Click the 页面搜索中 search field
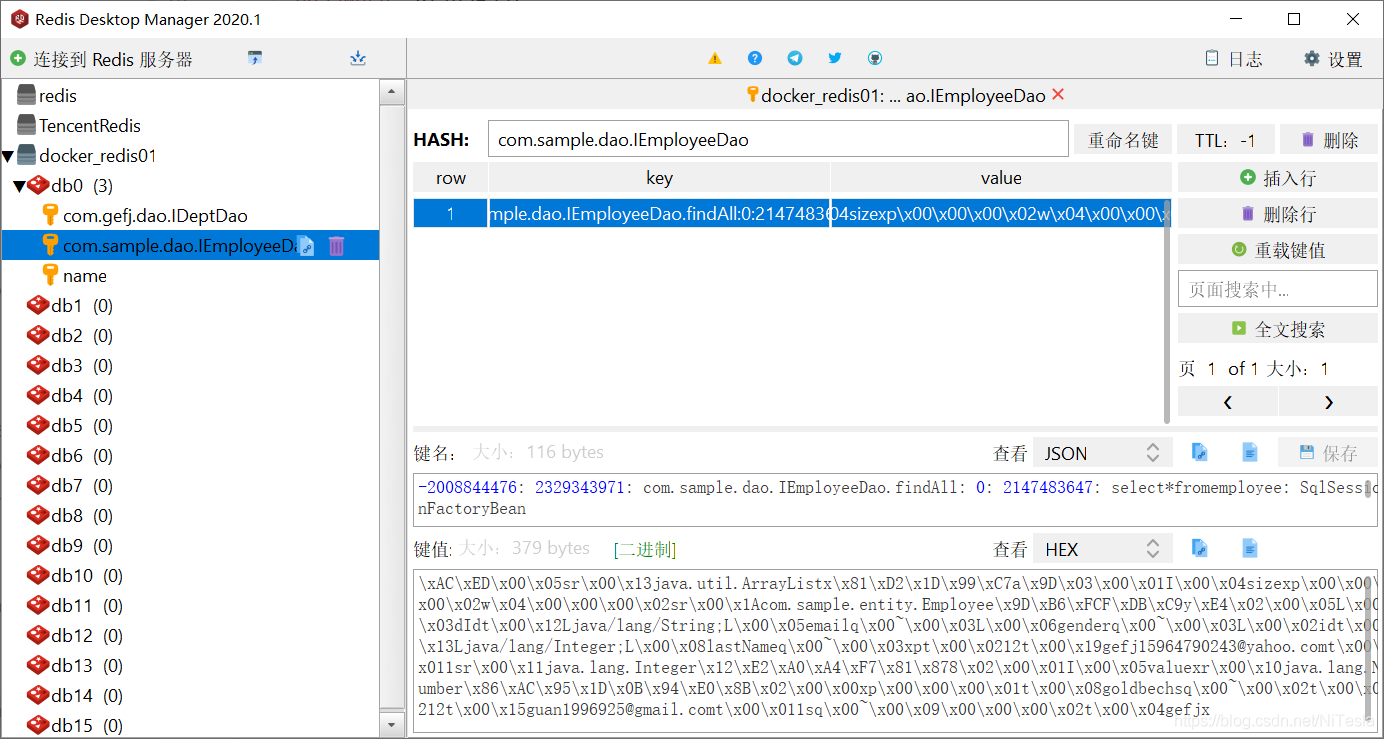1384x739 pixels. pyautogui.click(x=1278, y=290)
